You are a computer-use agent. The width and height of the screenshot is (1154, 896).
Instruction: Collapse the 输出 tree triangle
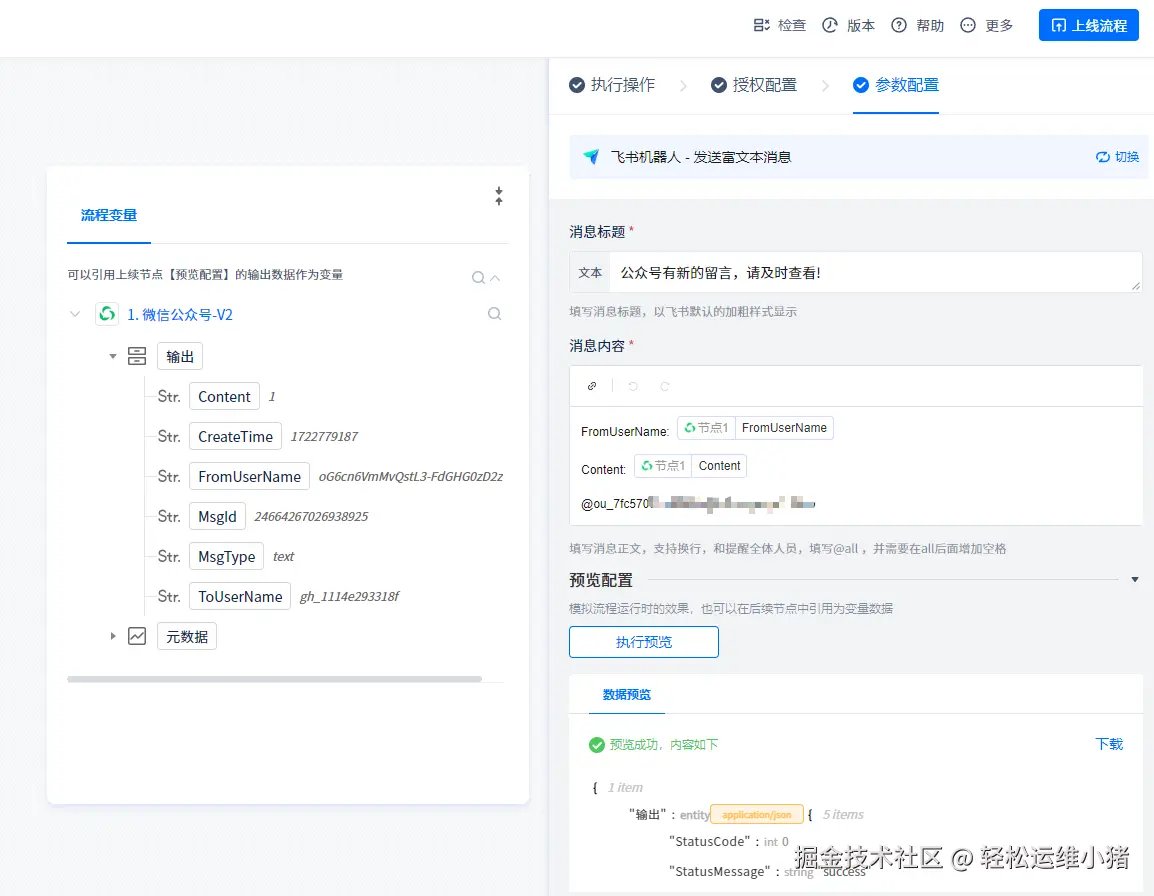tap(113, 356)
